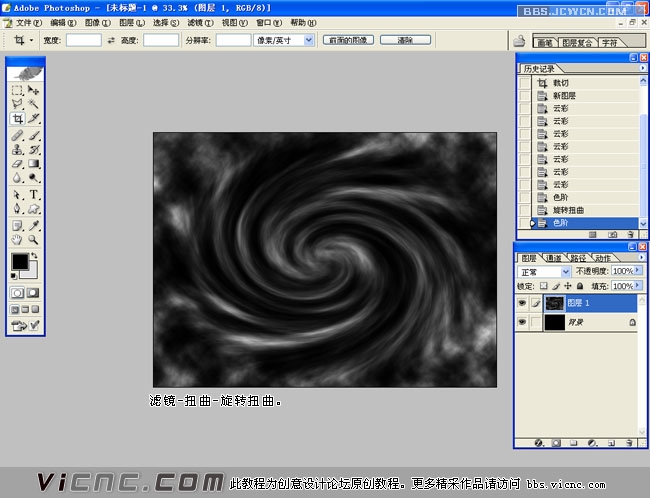This screenshot has width=650, height=498.
Task: Swap the width and height values
Action: click(111, 40)
